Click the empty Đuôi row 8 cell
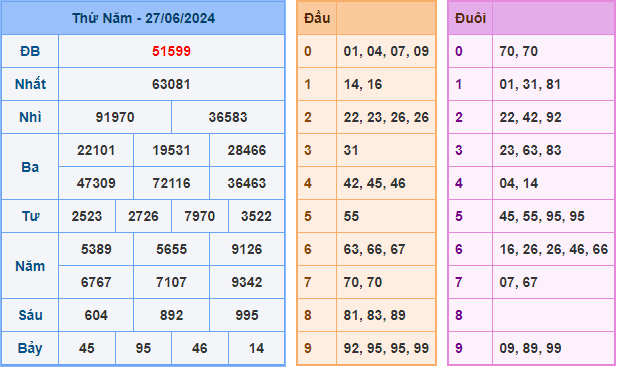617x367 pixels. (554, 315)
